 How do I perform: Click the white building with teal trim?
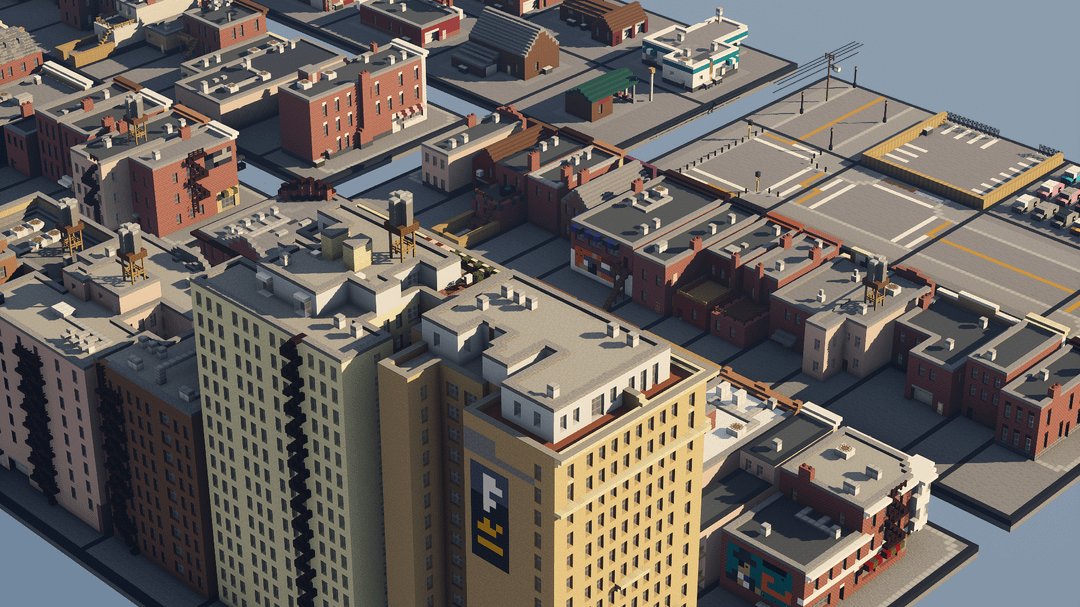point(696,50)
